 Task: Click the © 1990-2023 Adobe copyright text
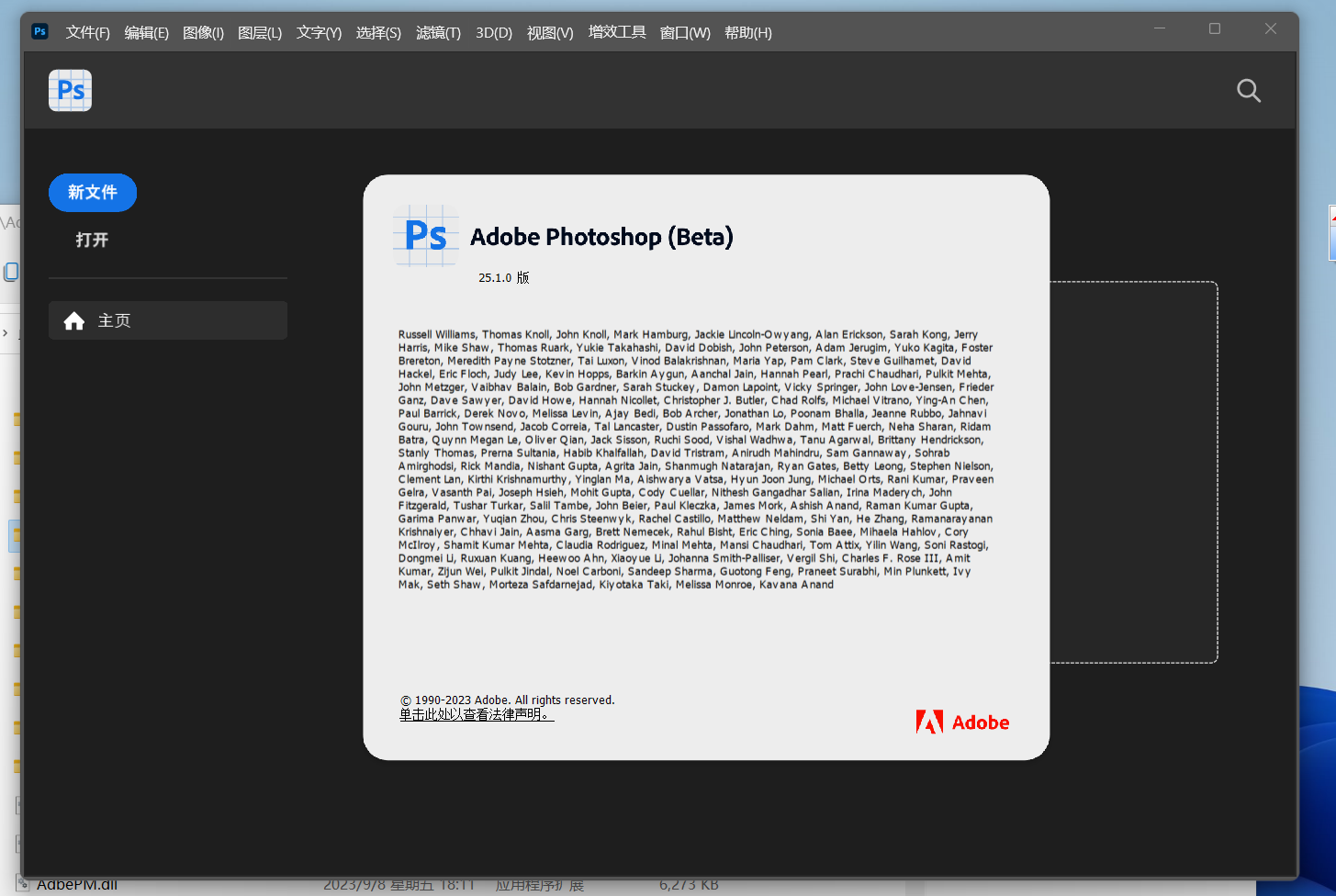point(508,700)
